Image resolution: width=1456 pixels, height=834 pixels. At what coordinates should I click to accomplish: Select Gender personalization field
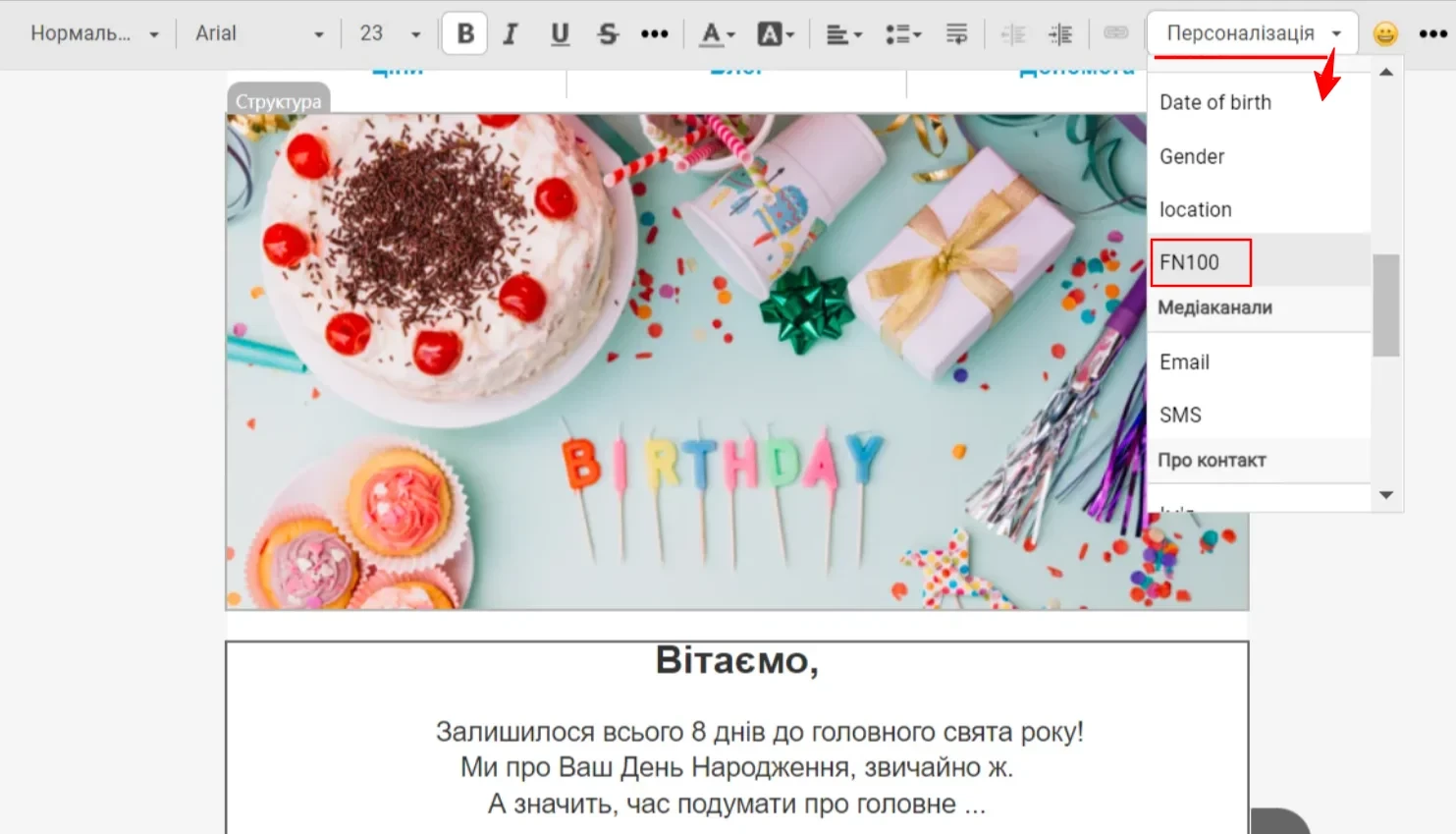click(x=1259, y=156)
